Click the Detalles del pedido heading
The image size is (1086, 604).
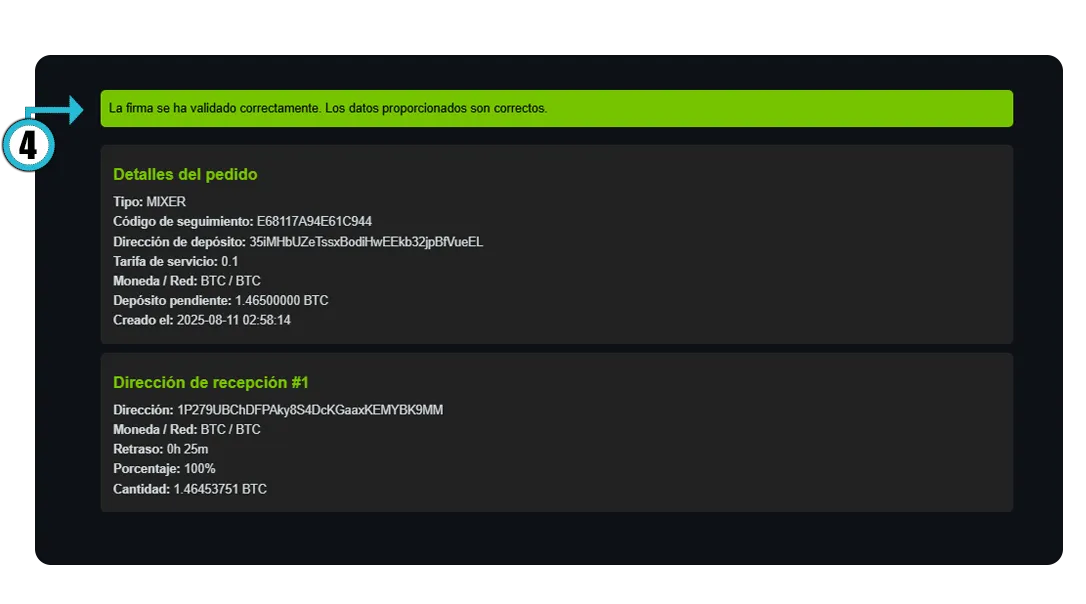point(185,175)
